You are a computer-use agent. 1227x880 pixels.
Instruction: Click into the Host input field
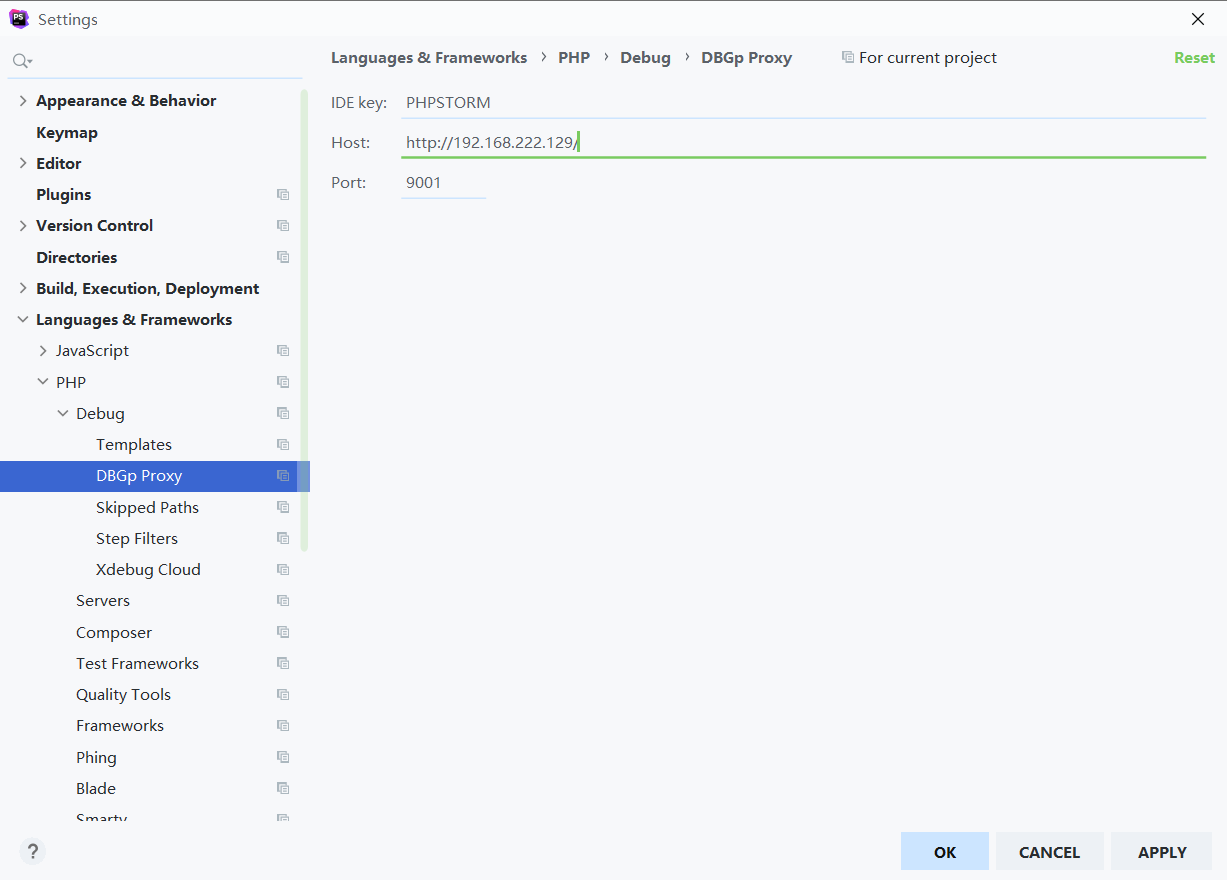[803, 143]
